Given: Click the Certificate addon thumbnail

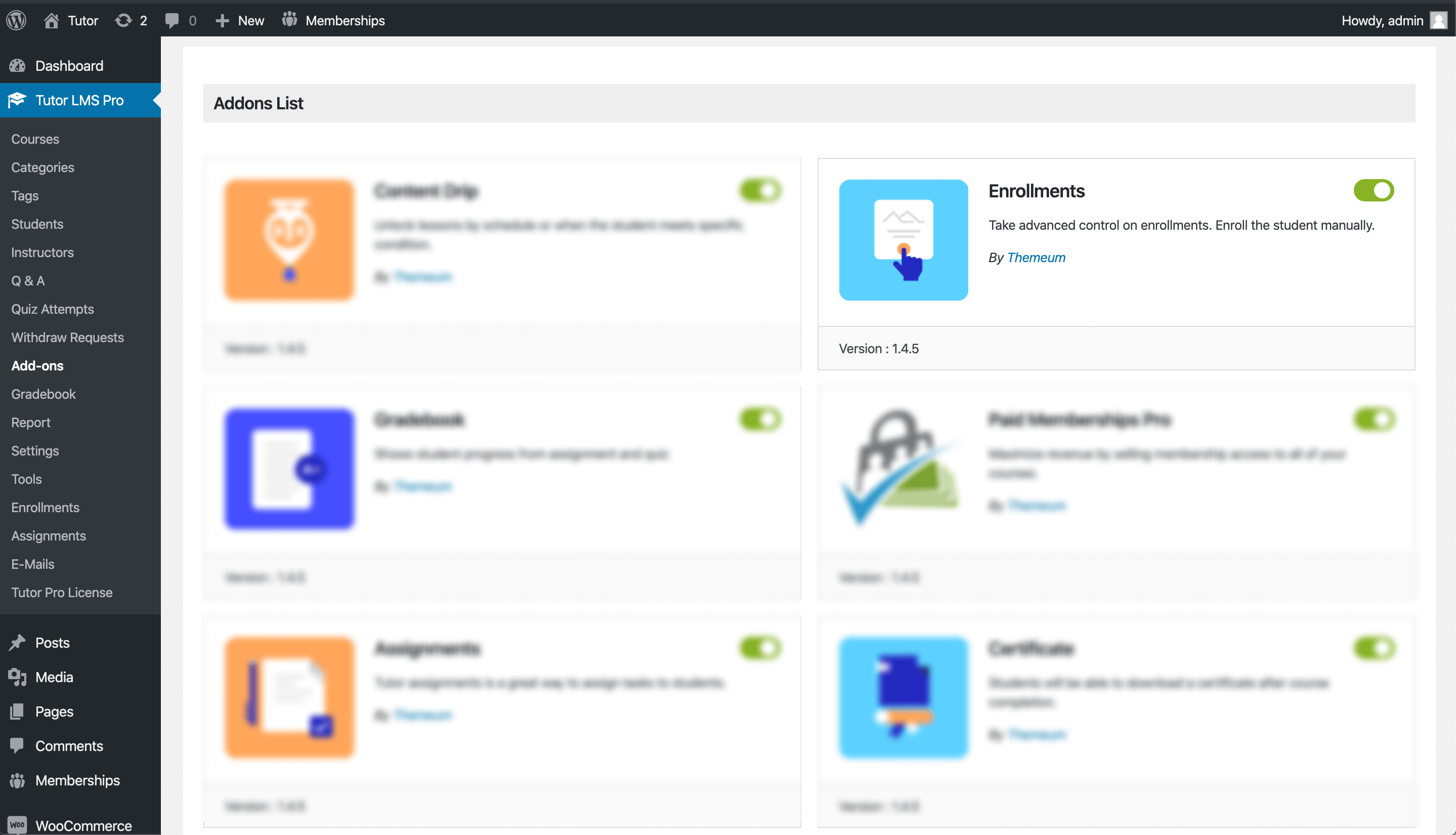Looking at the screenshot, I should click(903, 697).
